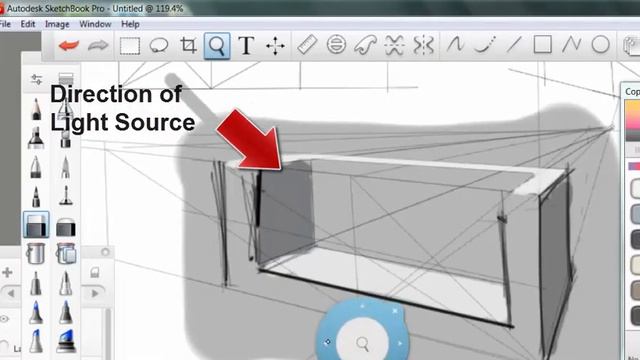Click the right scroll arrow in layer panel

[x=95, y=293]
